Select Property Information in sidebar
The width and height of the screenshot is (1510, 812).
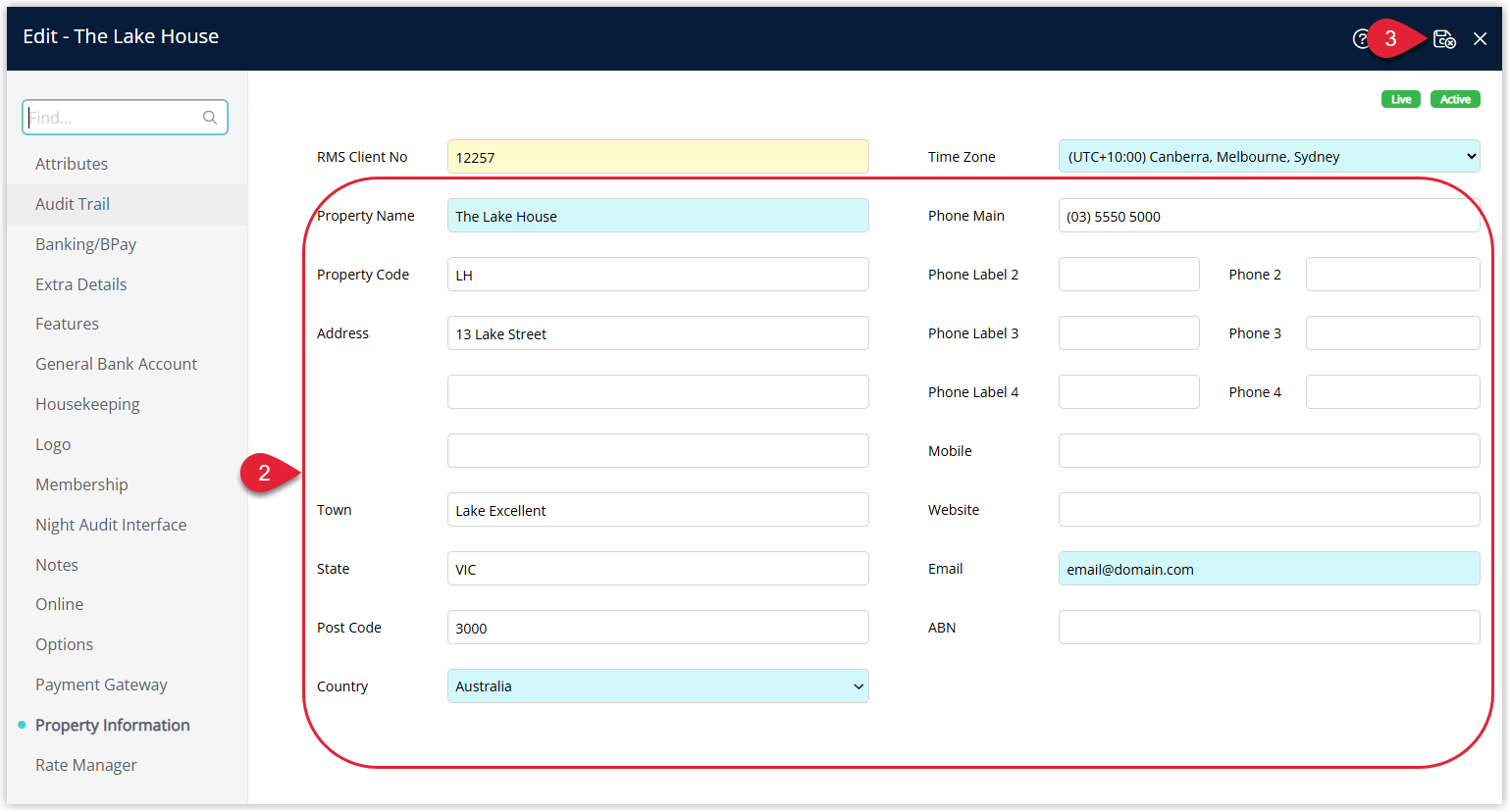(113, 725)
